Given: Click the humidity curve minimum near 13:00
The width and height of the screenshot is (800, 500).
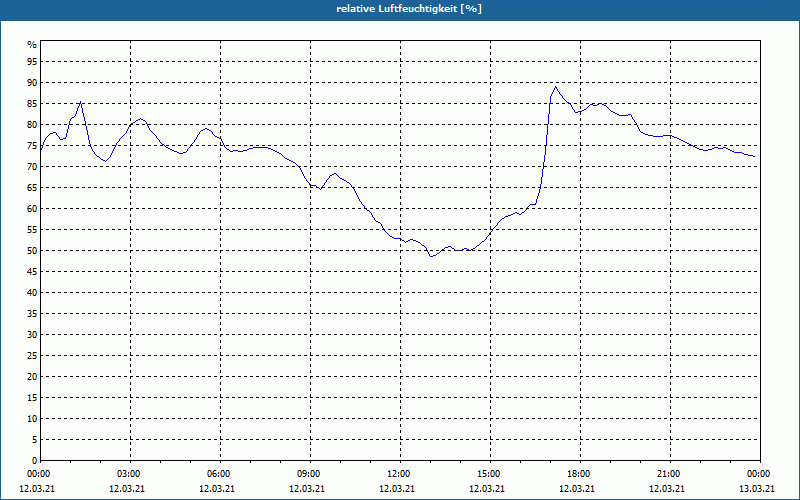Looking at the screenshot, I should (x=431, y=256).
